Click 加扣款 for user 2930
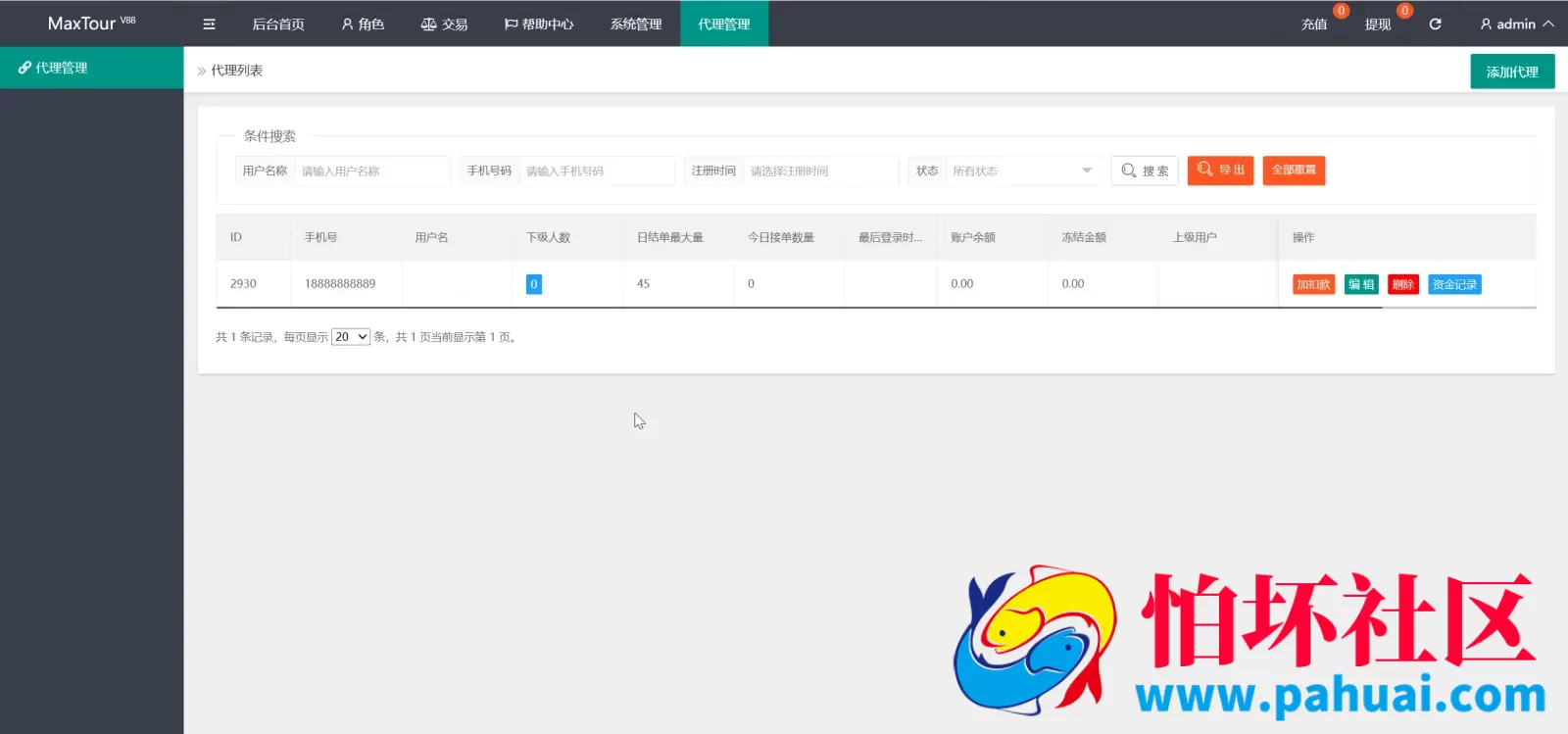Image resolution: width=1568 pixels, height=734 pixels. [1313, 284]
